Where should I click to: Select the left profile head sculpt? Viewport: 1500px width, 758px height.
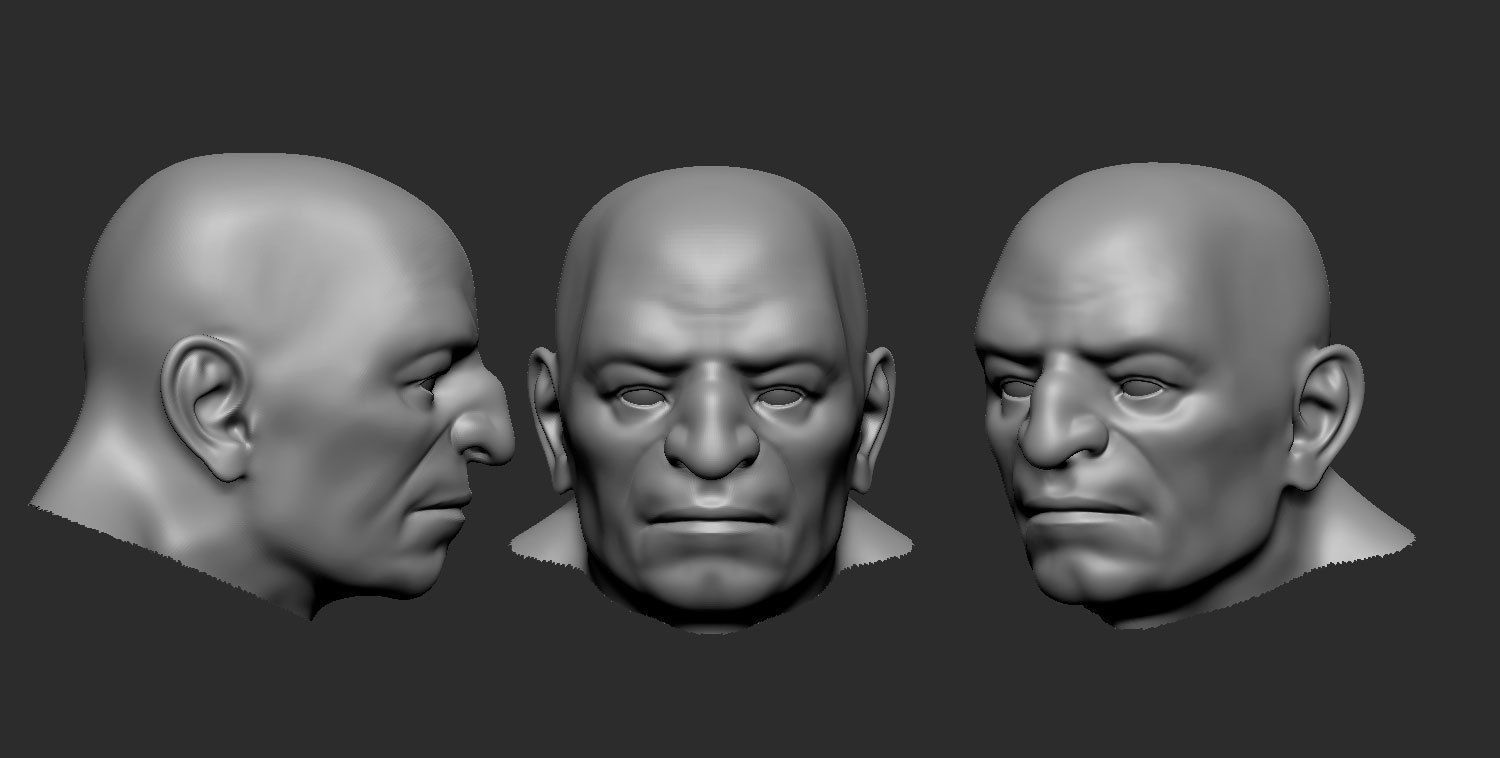point(272,386)
